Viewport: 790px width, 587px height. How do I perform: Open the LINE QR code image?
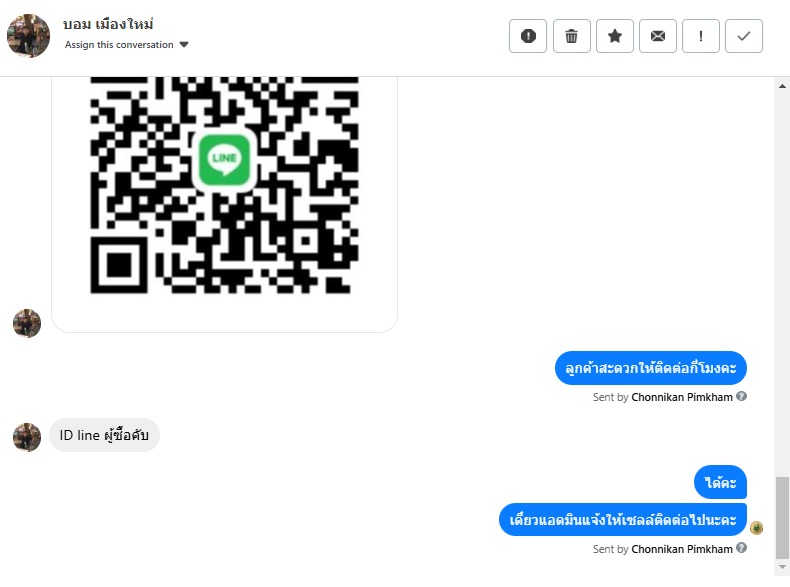click(x=224, y=185)
